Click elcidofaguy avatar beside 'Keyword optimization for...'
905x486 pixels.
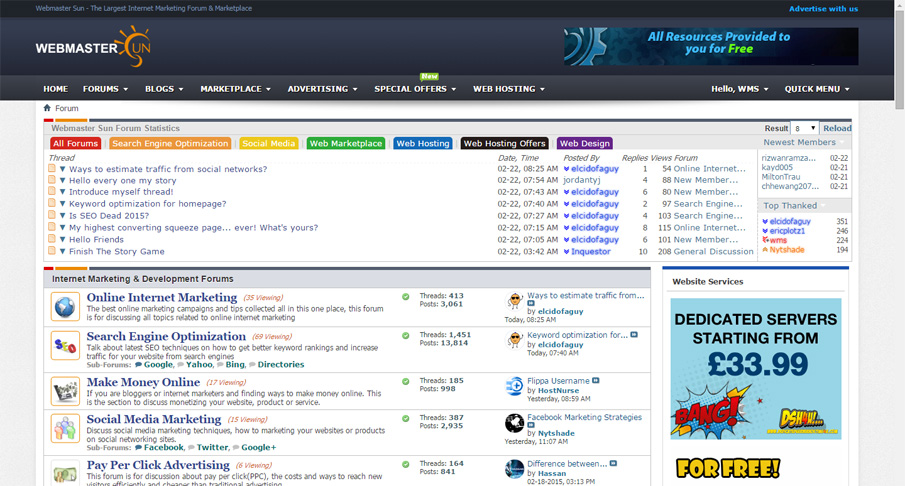click(514, 339)
